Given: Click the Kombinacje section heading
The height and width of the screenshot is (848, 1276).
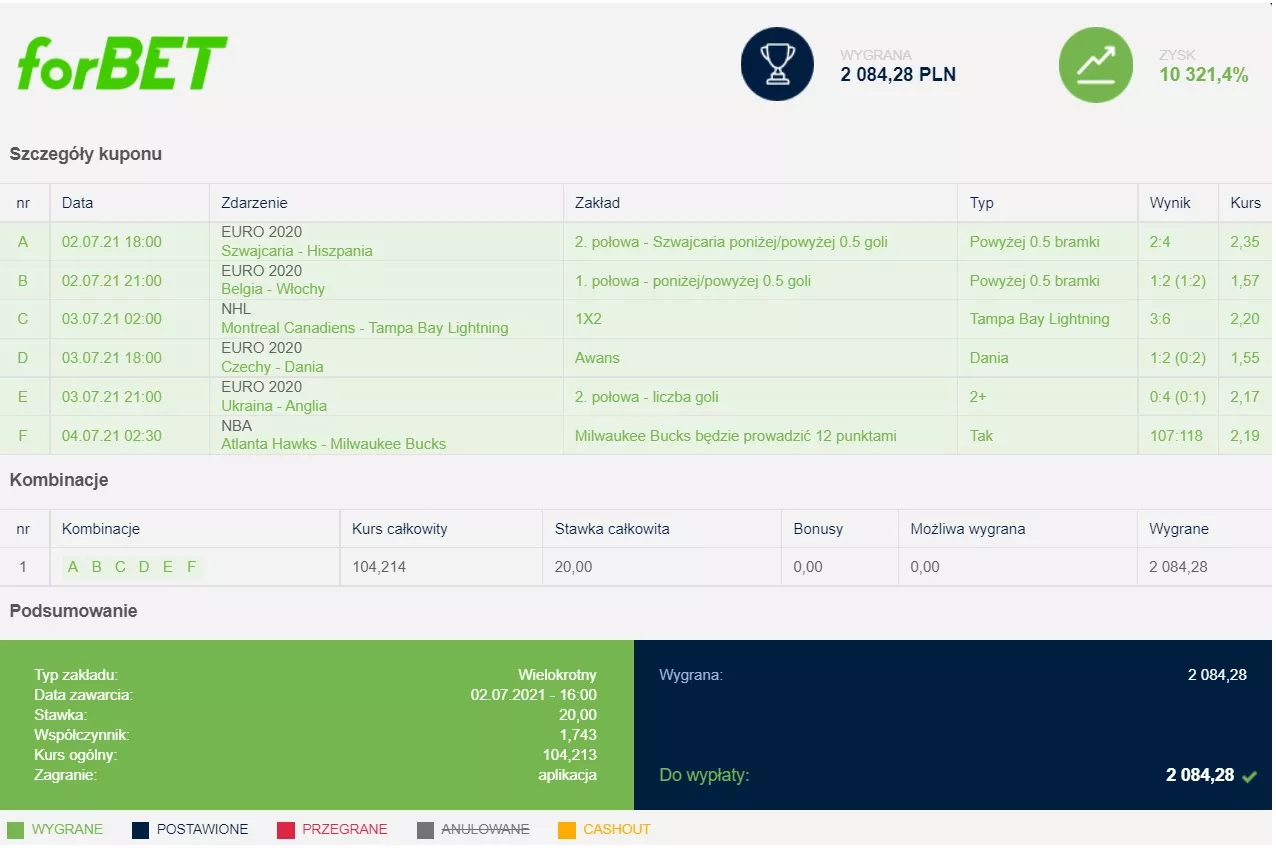Looking at the screenshot, I should tap(59, 480).
